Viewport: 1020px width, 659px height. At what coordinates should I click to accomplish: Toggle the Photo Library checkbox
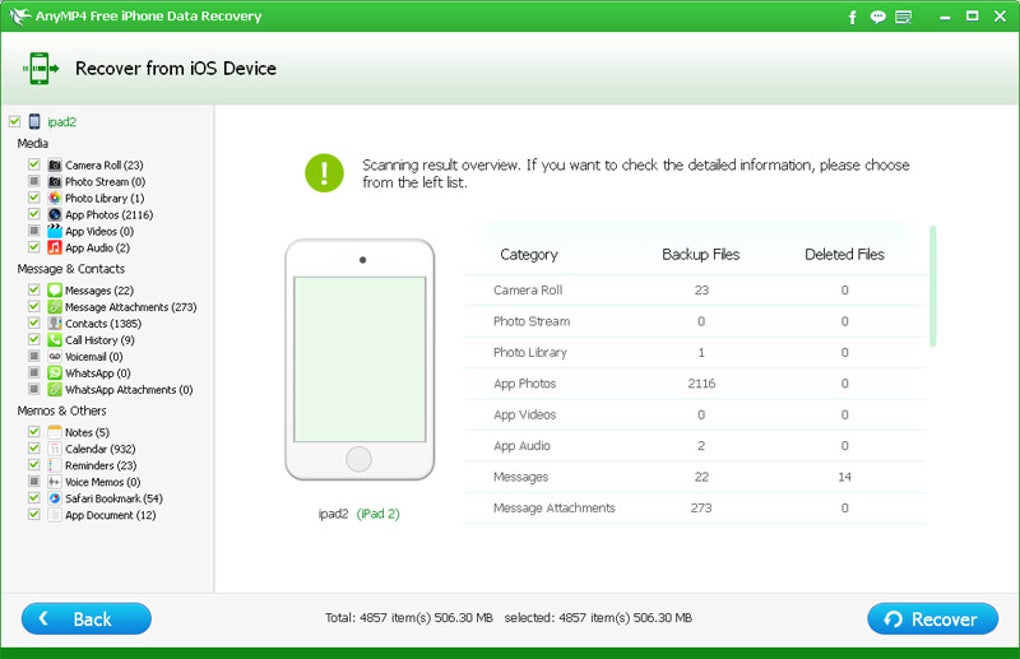click(34, 197)
